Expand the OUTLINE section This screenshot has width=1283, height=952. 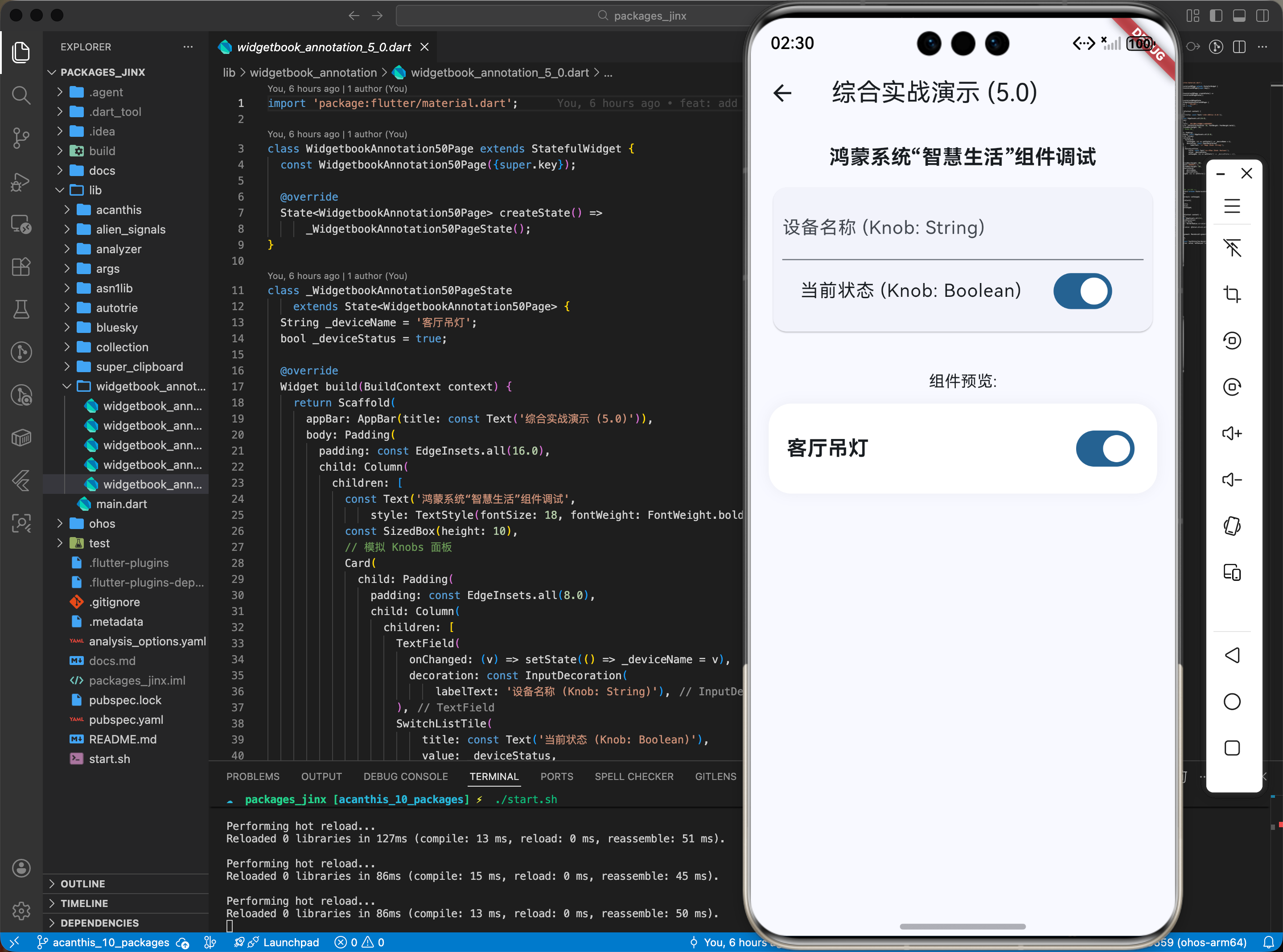(82, 883)
